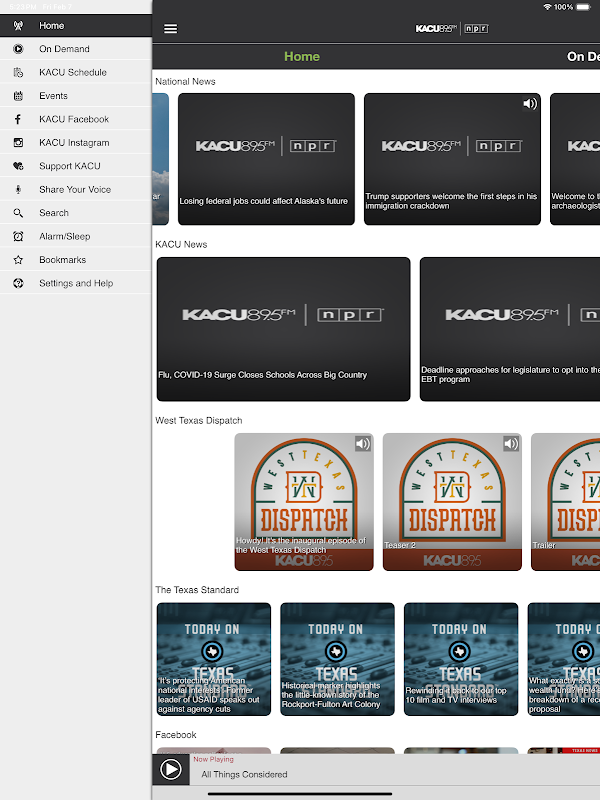Open Search menu item
The image size is (600, 800).
click(x=76, y=213)
